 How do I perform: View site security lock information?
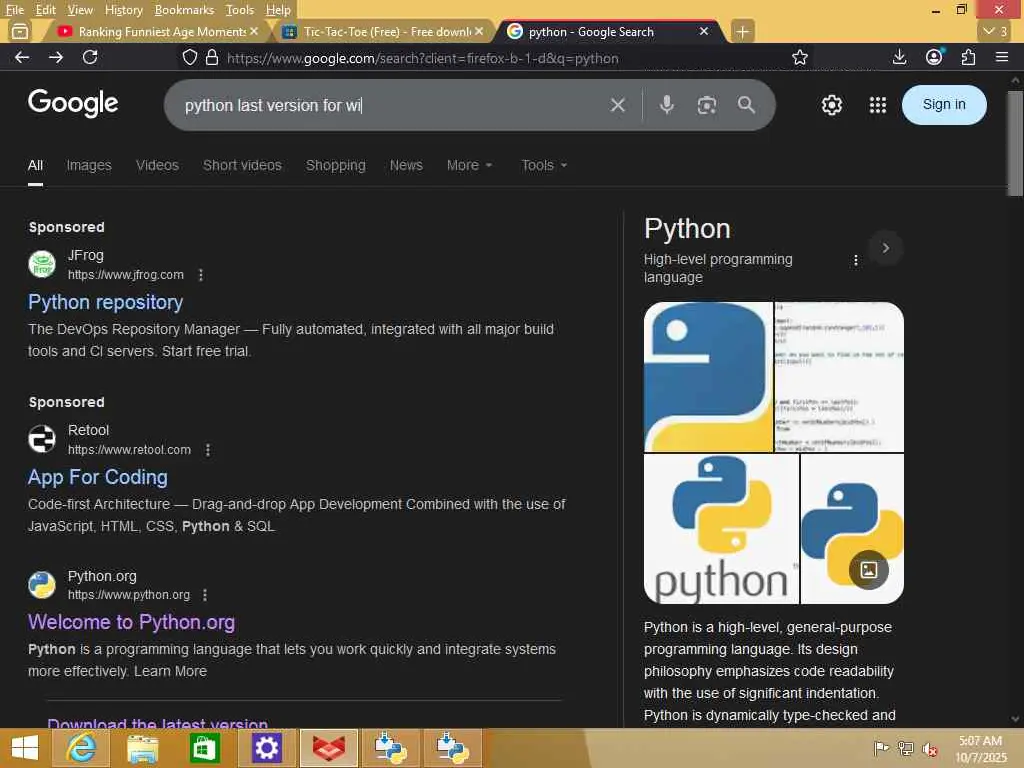click(x=212, y=57)
